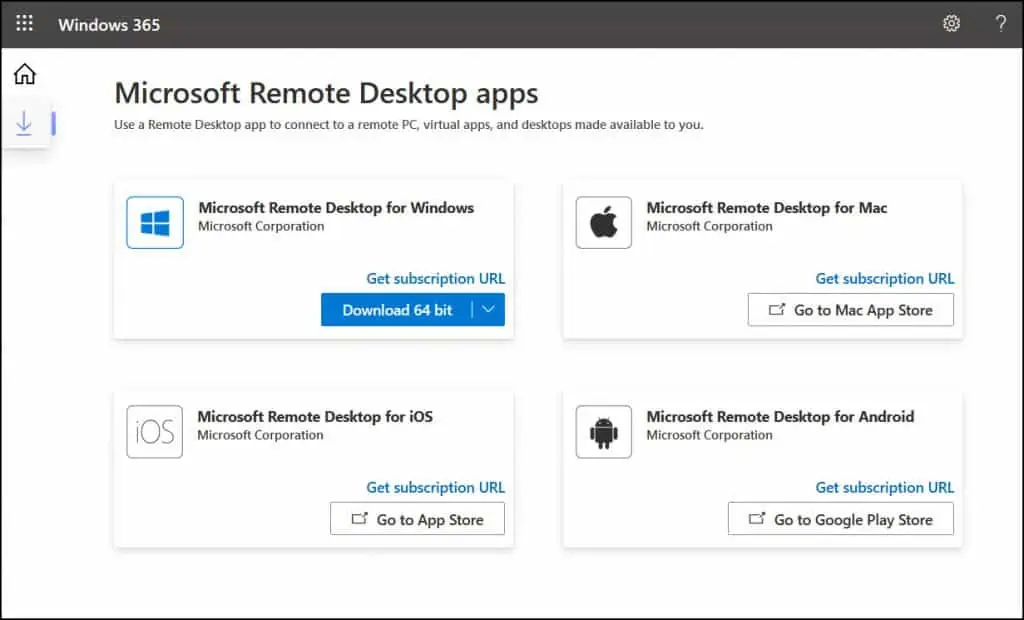The width and height of the screenshot is (1024, 620).
Task: Get subscription URL for Android app
Action: (884, 487)
